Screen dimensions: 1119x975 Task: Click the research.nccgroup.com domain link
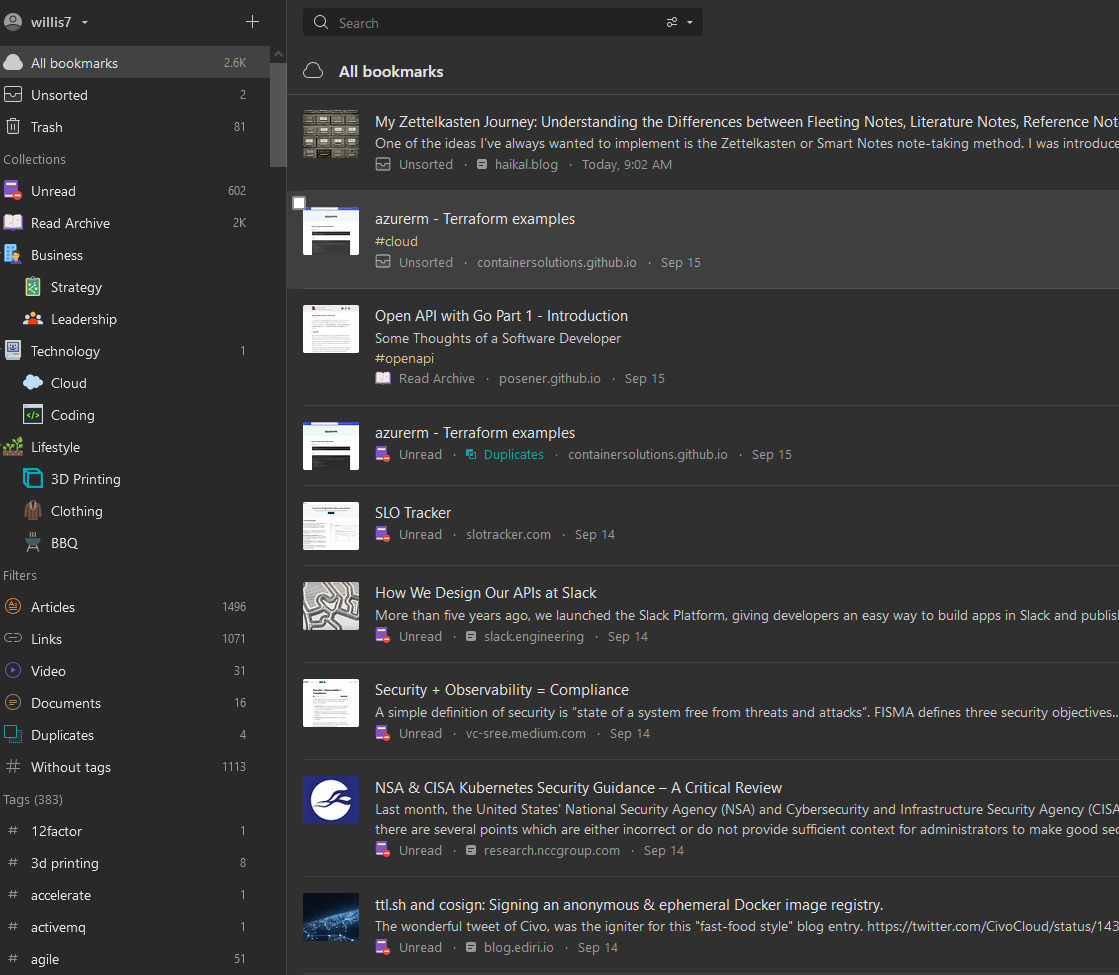click(x=552, y=851)
